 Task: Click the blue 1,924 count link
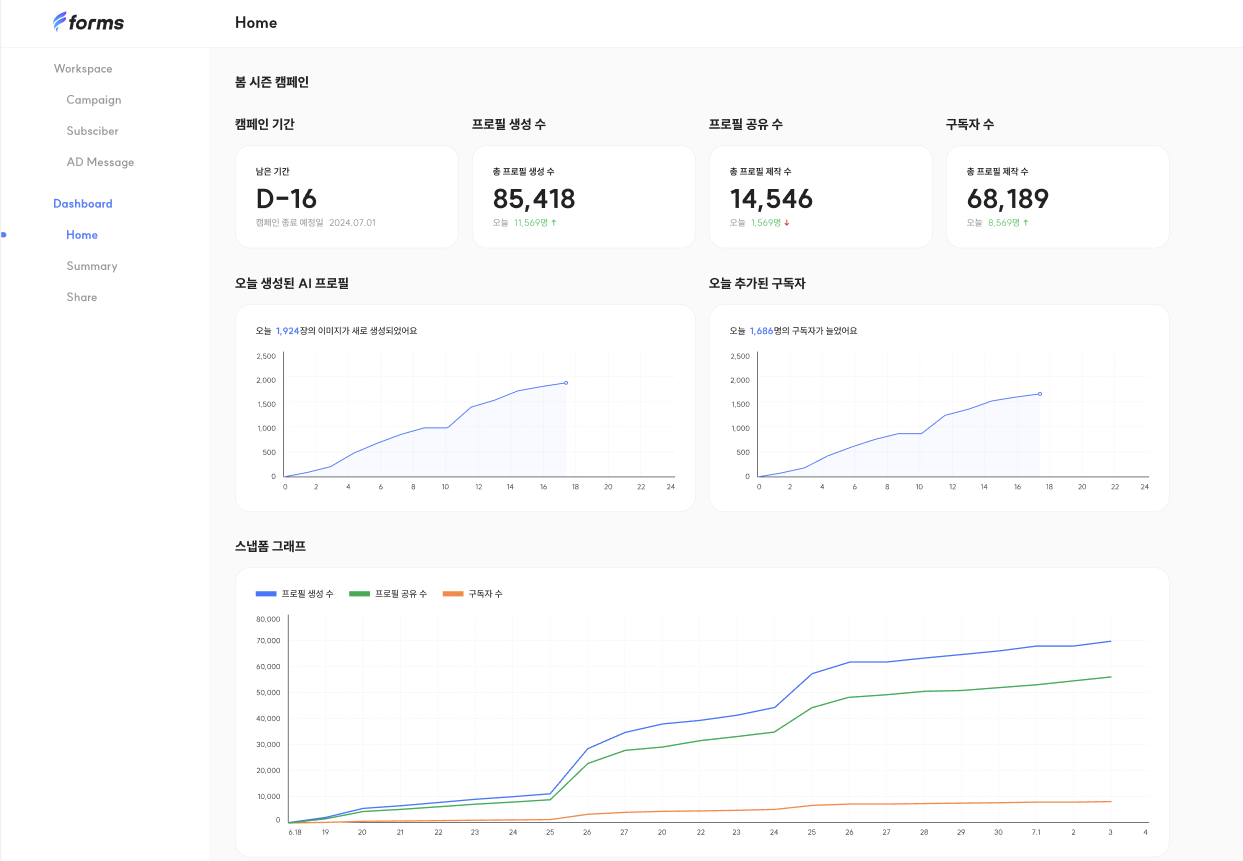point(287,331)
